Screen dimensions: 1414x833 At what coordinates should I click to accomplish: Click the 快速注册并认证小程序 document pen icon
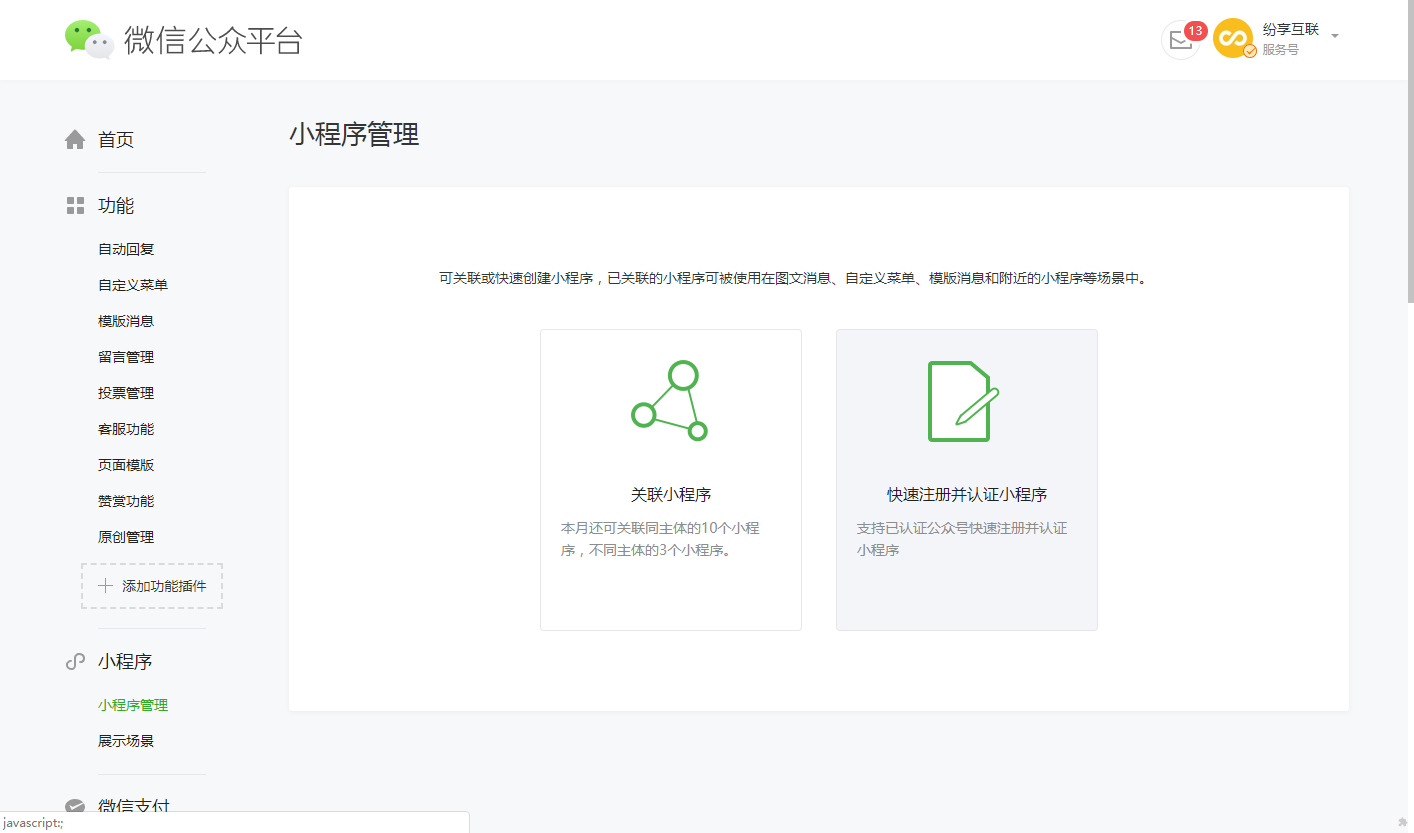click(x=963, y=401)
